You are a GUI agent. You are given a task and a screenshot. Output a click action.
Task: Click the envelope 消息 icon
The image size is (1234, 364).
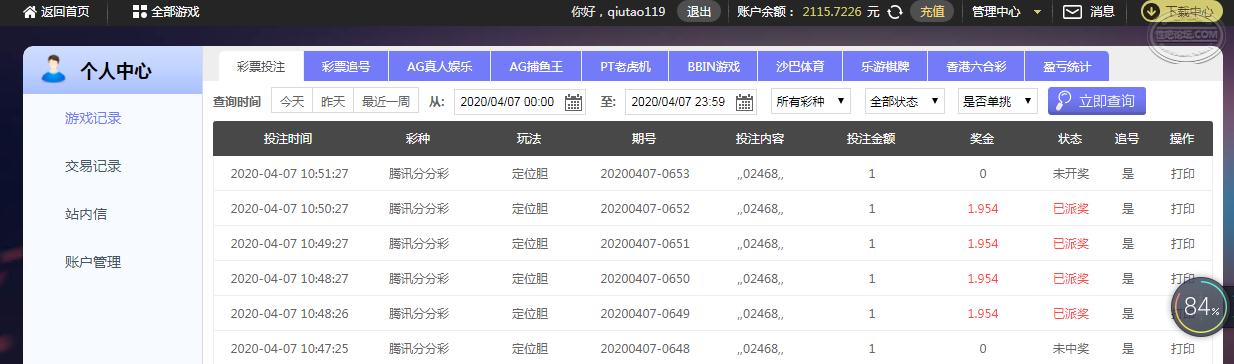(1072, 12)
